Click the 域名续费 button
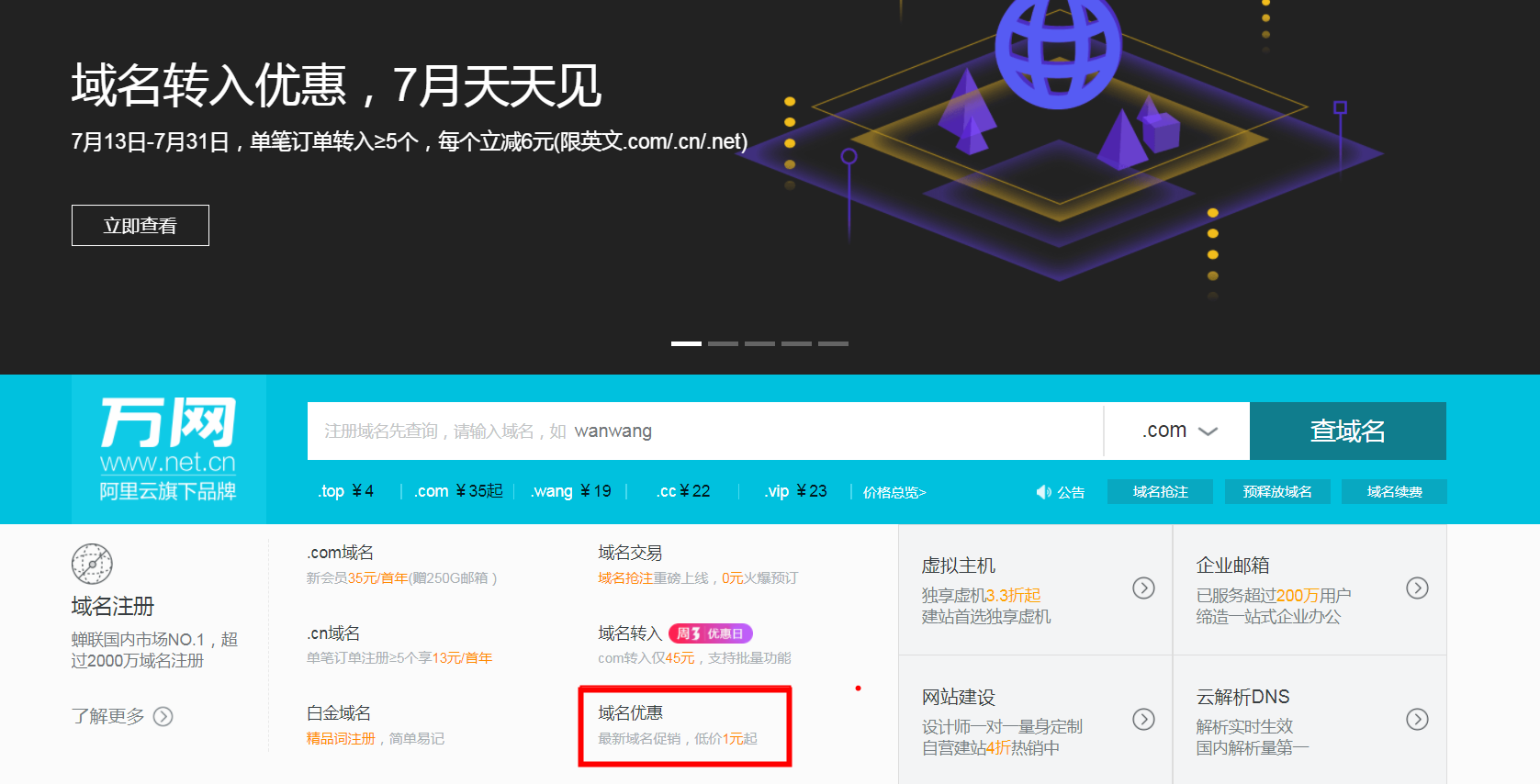Viewport: 1540px width, 784px height. (1394, 492)
